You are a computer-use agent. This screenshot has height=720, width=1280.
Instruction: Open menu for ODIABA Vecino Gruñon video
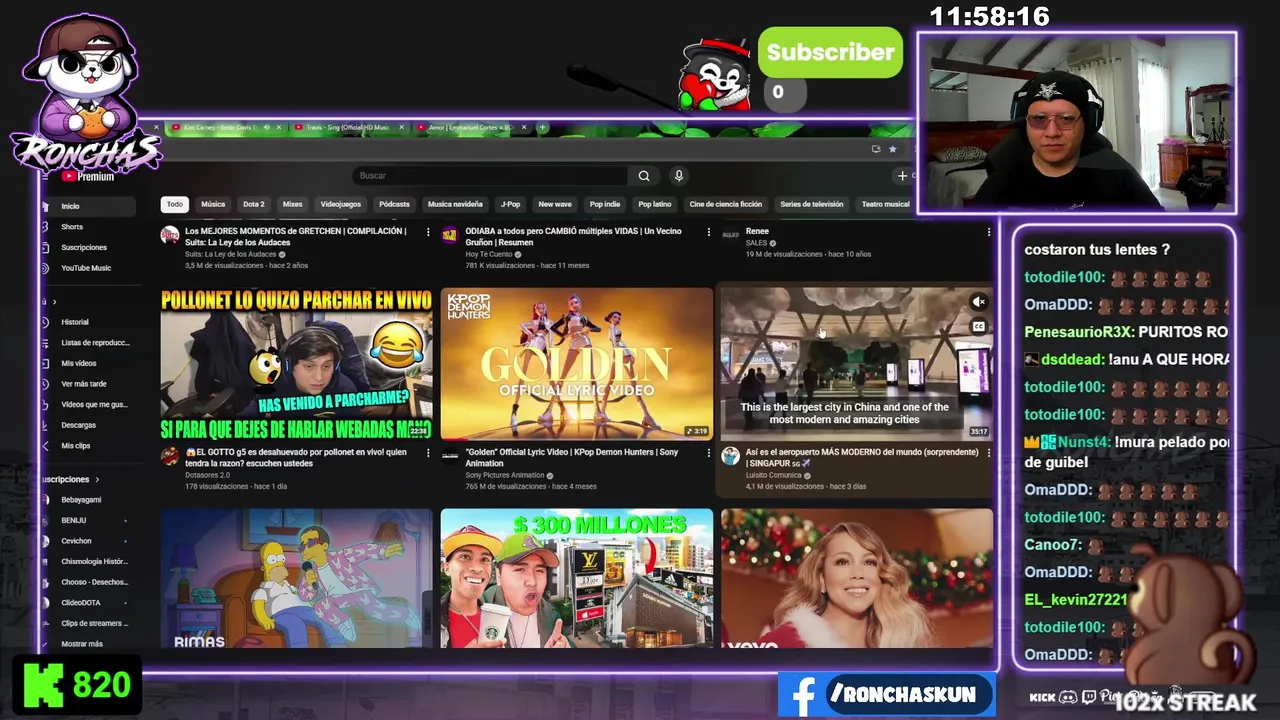coord(709,232)
